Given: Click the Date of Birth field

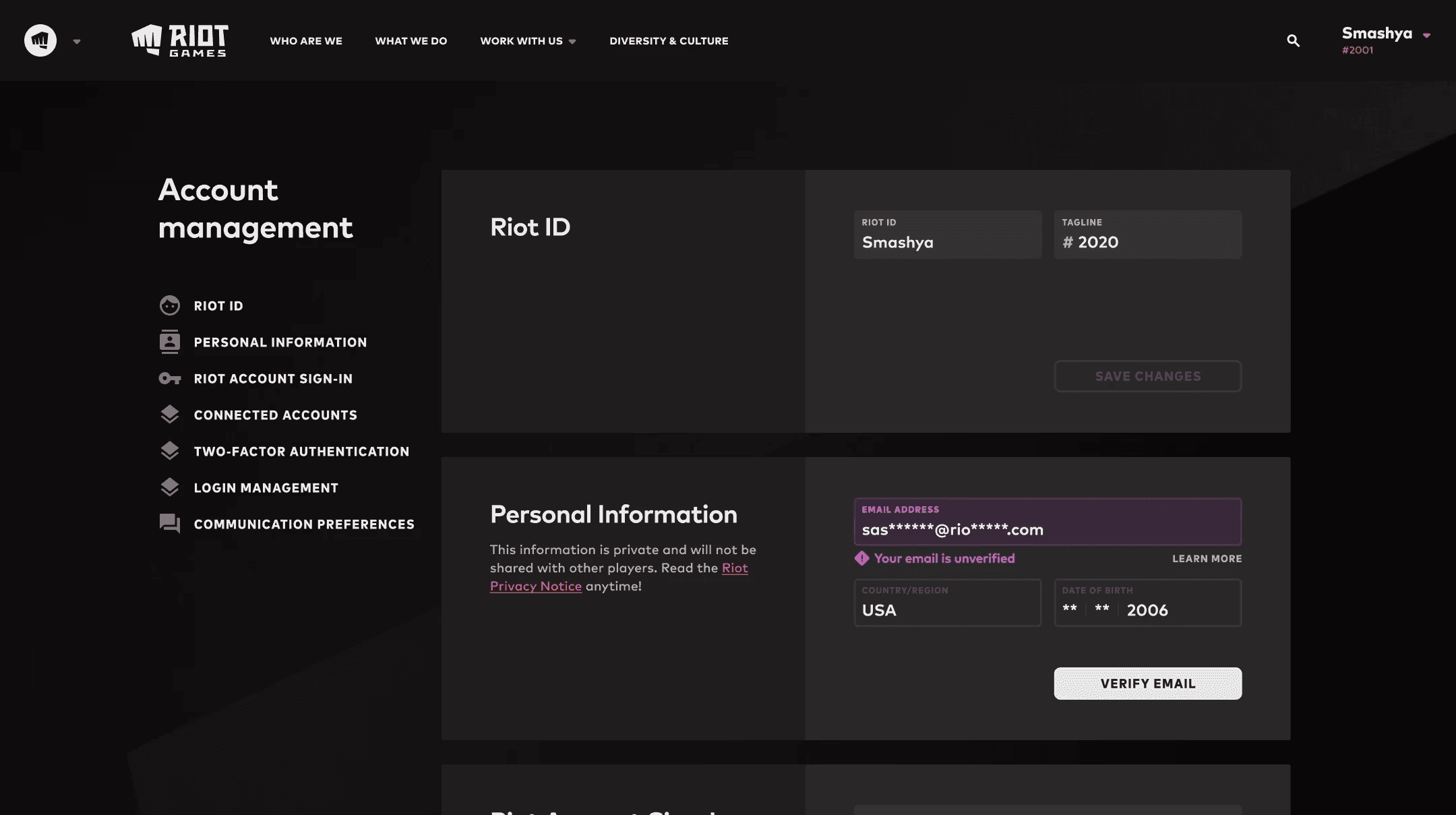Looking at the screenshot, I should click(x=1148, y=603).
